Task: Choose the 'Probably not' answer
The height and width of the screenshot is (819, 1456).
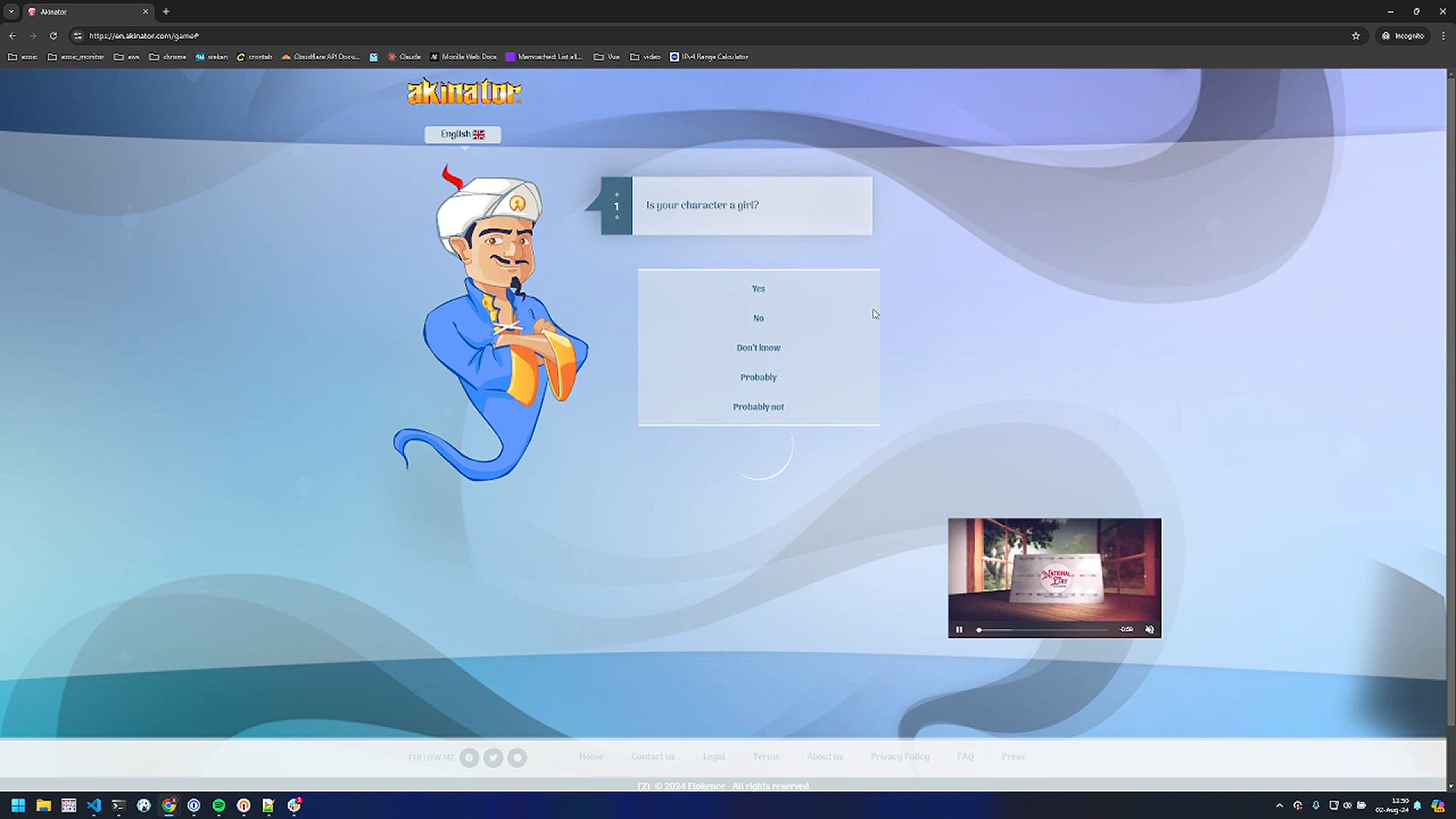Action: click(x=758, y=406)
